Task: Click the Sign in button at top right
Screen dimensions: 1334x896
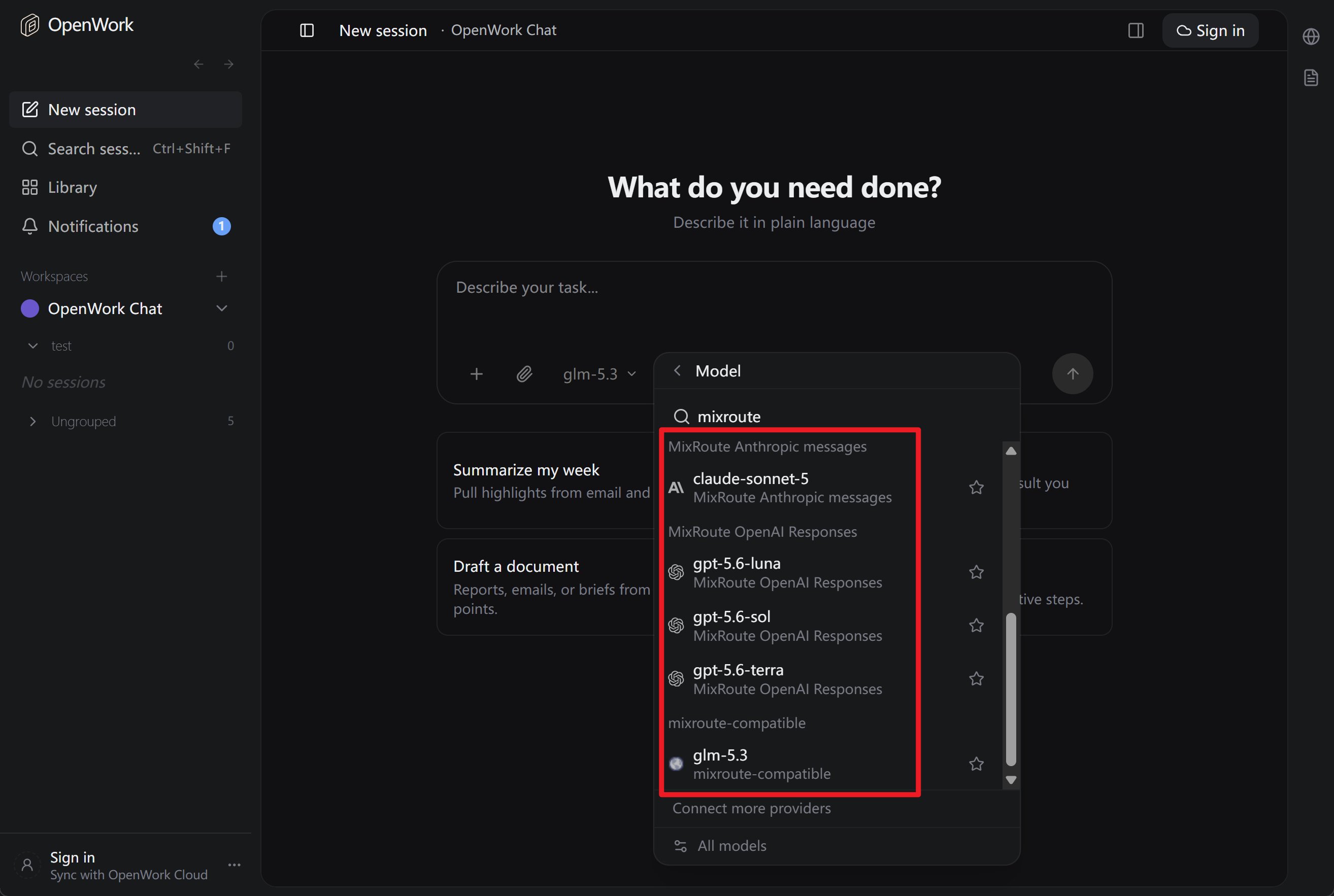Action: (1210, 30)
